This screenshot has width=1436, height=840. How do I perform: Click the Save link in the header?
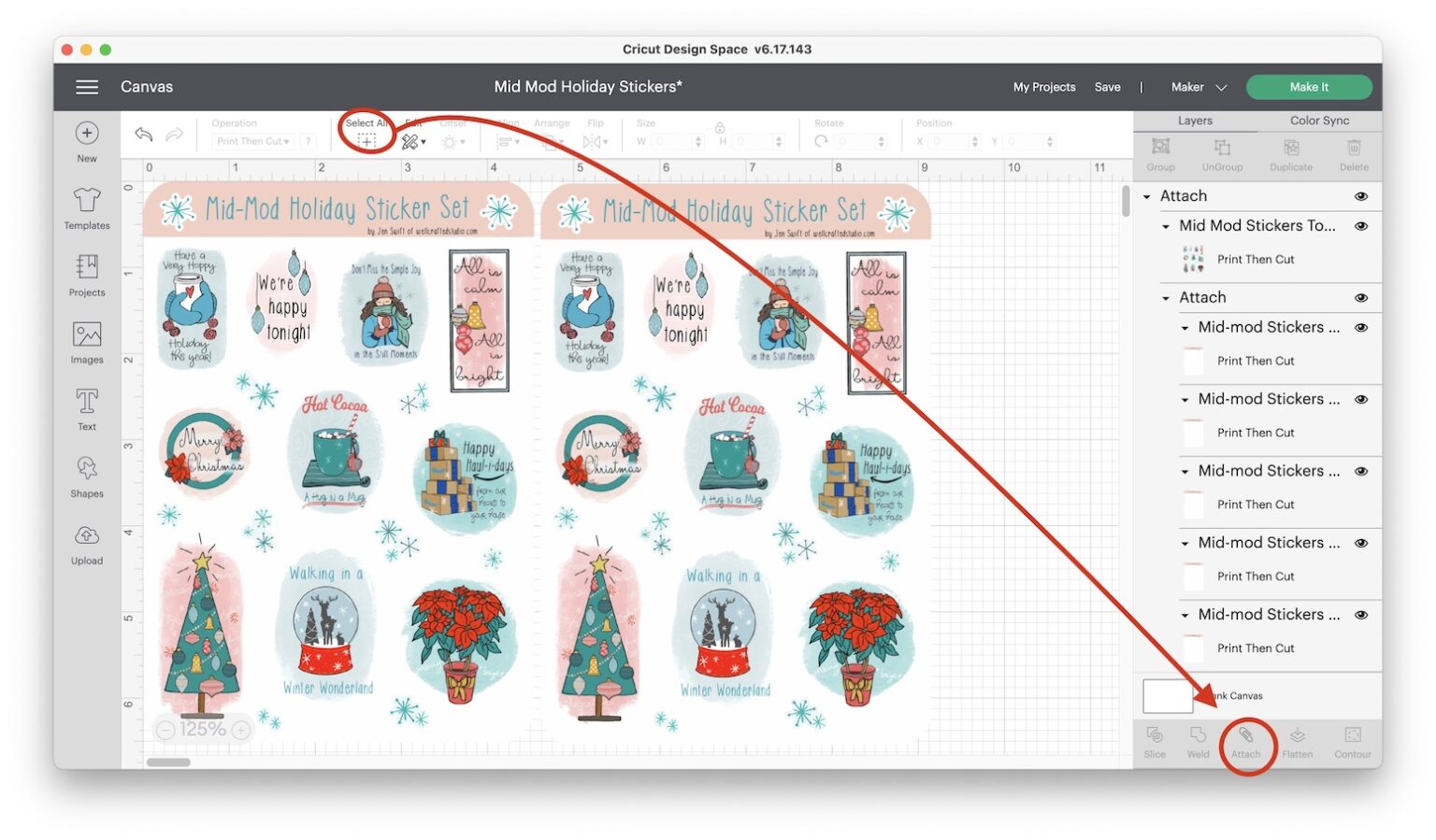click(1108, 86)
